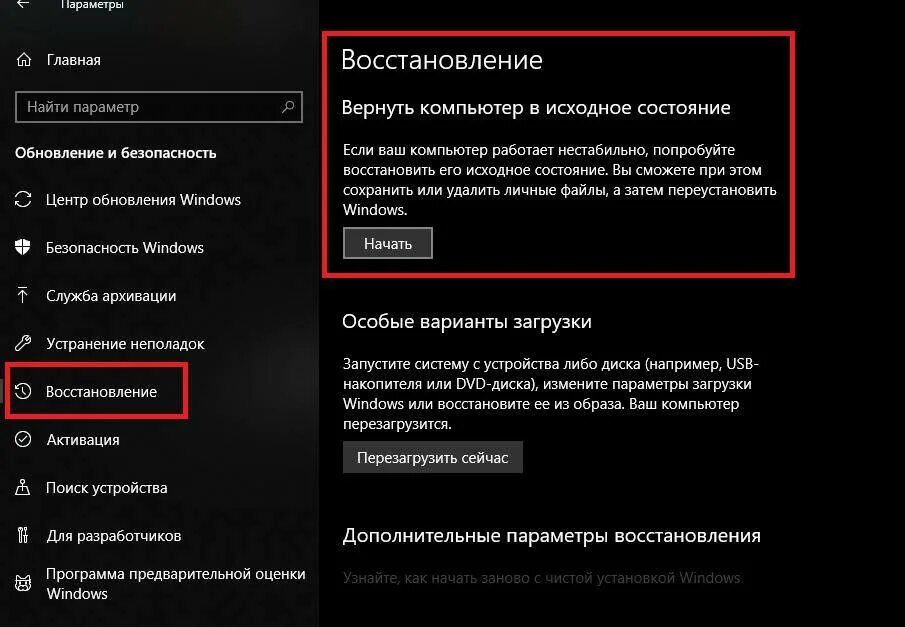Click the Начать button
Image resolution: width=905 pixels, height=627 pixels.
(x=388, y=243)
